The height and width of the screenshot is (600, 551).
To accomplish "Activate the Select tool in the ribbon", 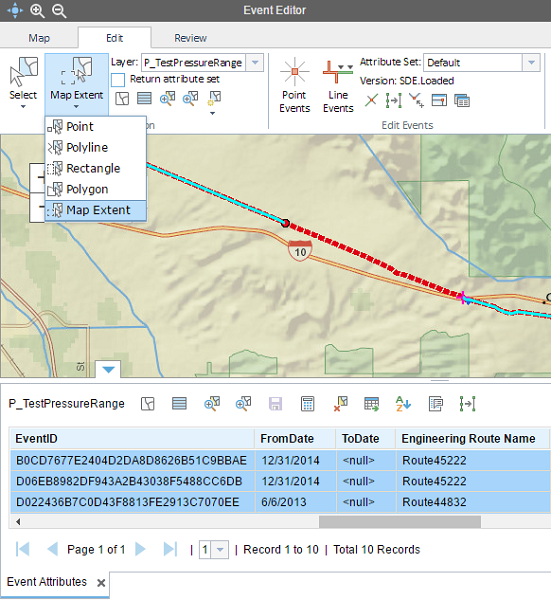I will coord(23,78).
